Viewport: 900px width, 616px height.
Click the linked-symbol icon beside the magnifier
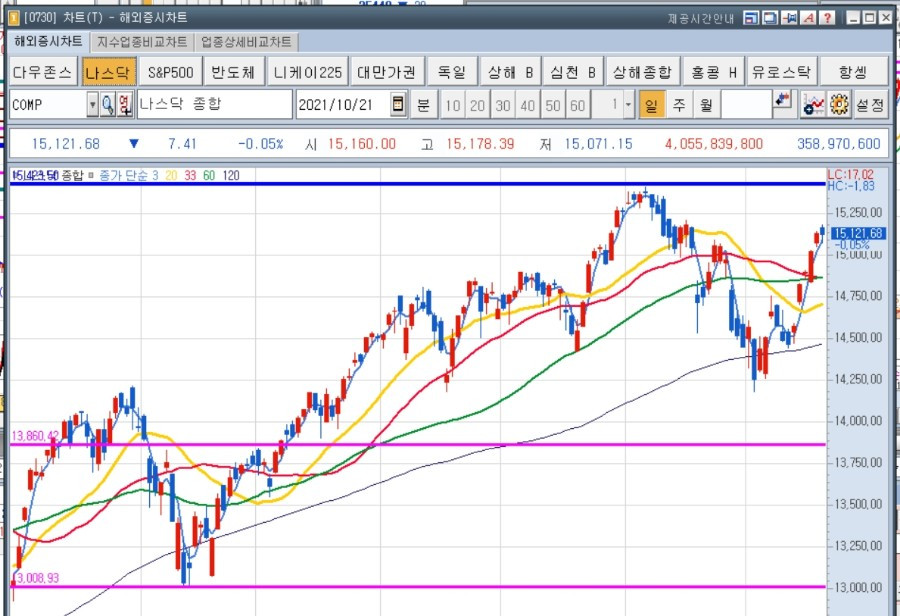[x=125, y=104]
